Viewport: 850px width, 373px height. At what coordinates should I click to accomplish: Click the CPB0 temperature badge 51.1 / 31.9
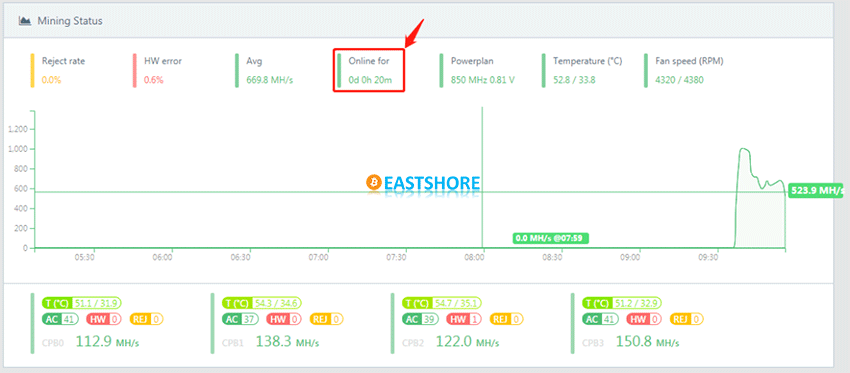click(81, 303)
